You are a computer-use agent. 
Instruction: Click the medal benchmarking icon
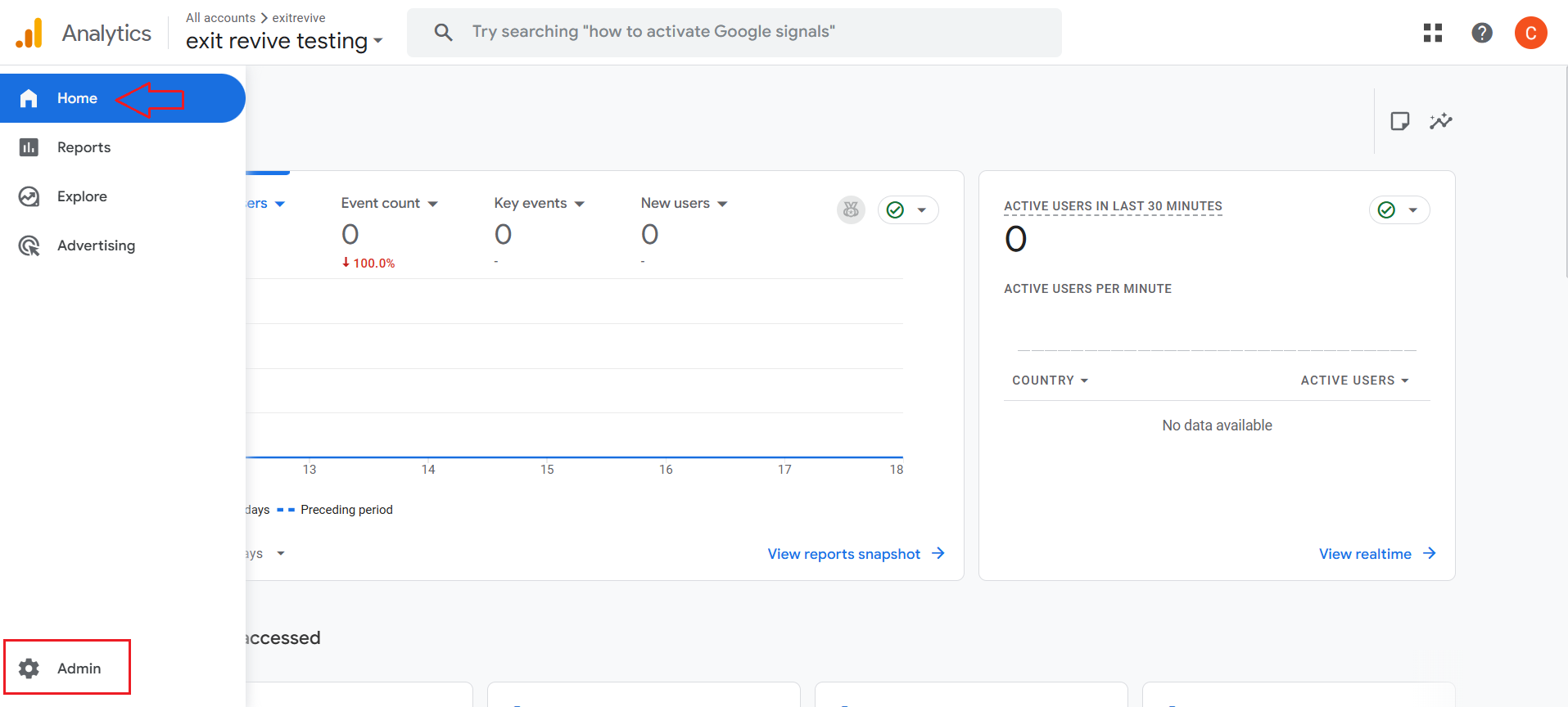click(x=851, y=210)
